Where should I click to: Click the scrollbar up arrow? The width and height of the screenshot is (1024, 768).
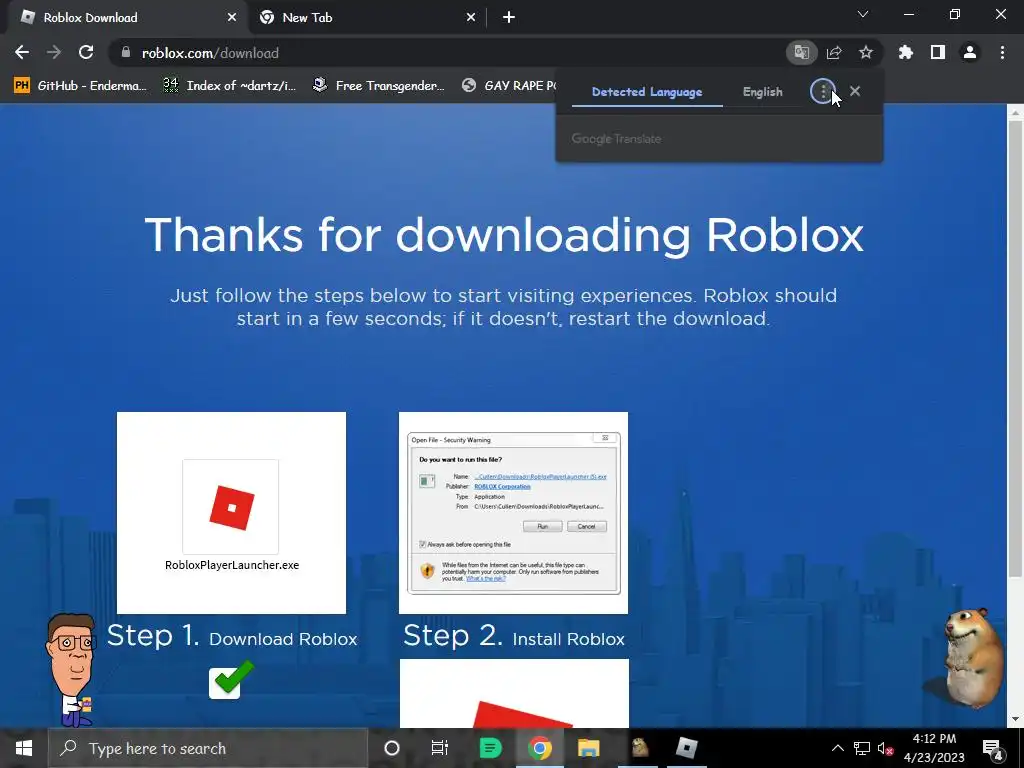(1015, 112)
